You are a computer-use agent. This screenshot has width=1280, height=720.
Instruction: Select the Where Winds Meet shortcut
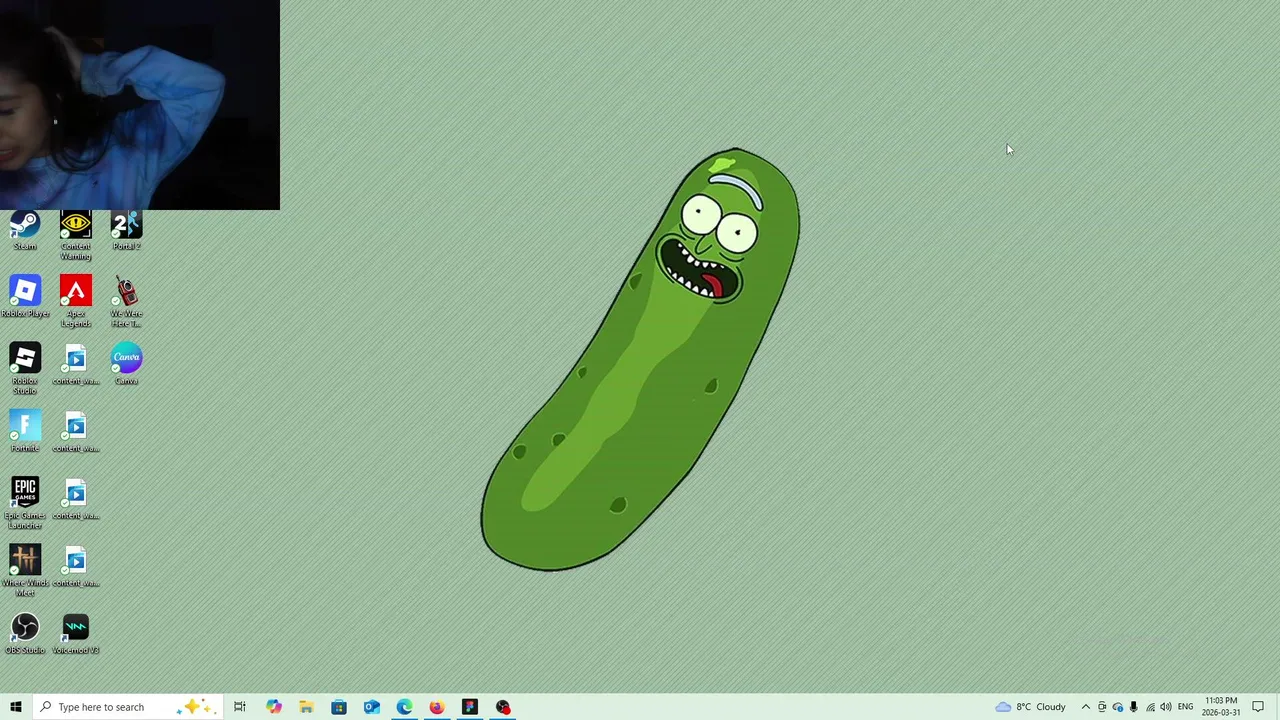pyautogui.click(x=25, y=570)
